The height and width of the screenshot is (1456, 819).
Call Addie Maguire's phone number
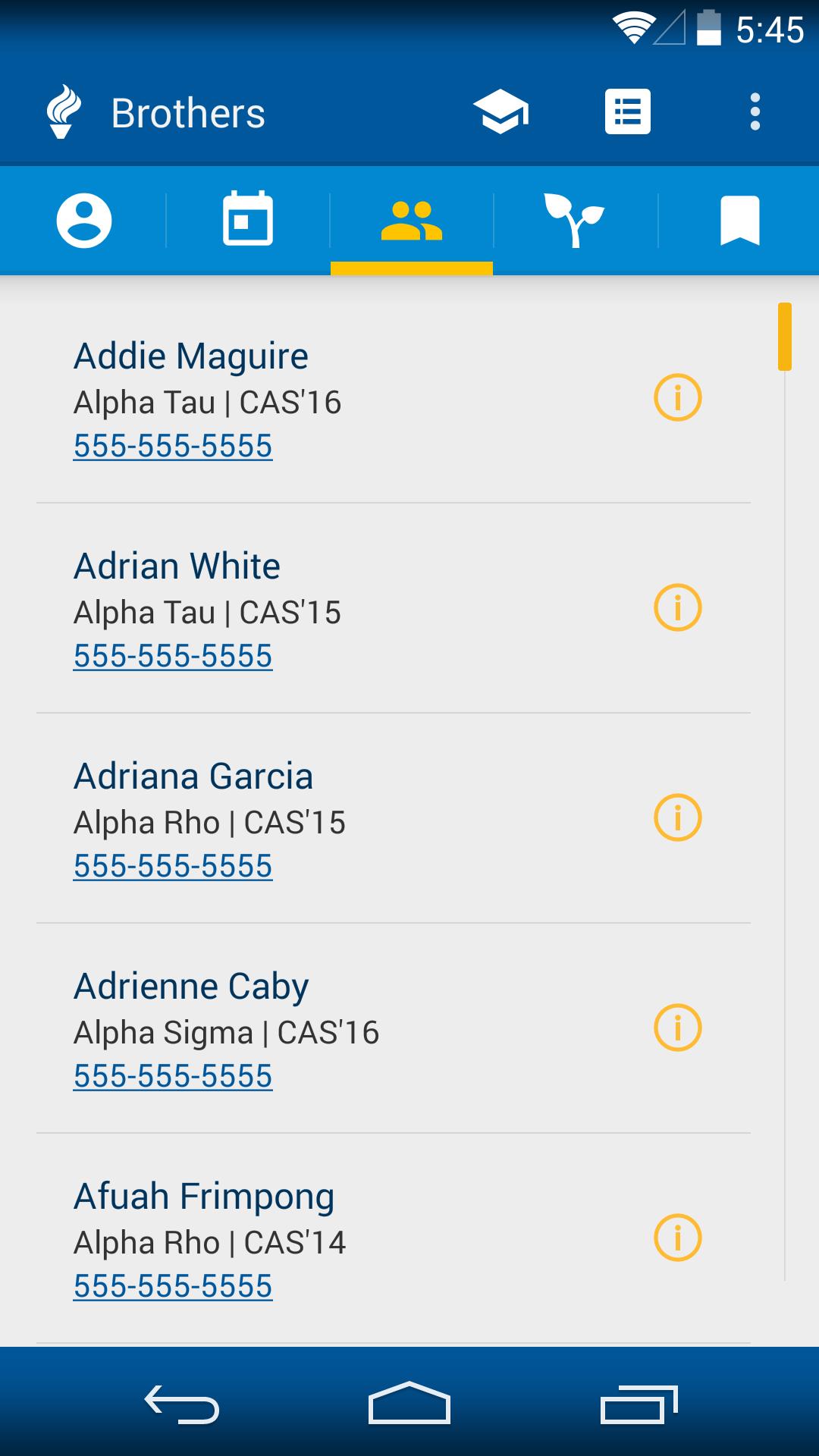(173, 446)
